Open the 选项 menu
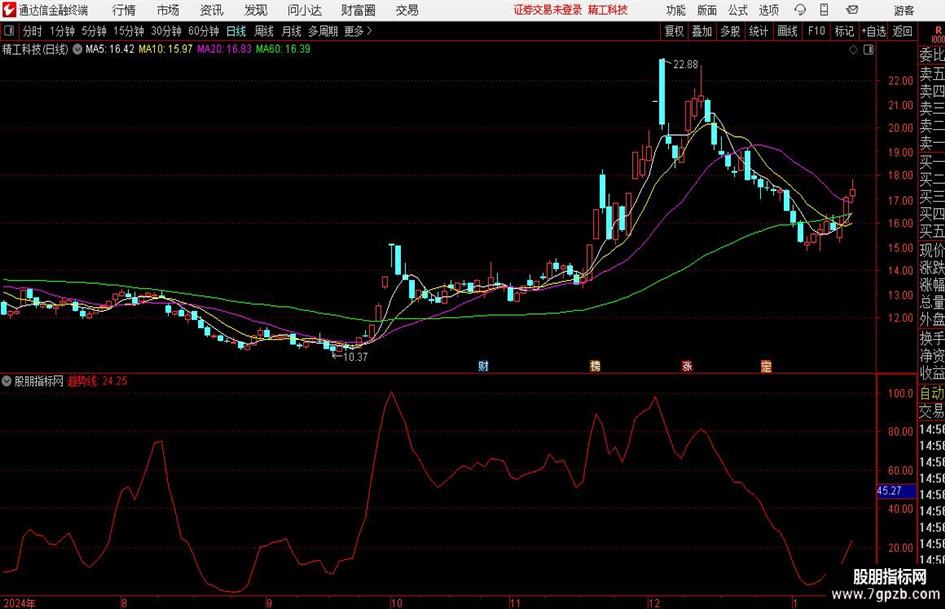 [769, 10]
